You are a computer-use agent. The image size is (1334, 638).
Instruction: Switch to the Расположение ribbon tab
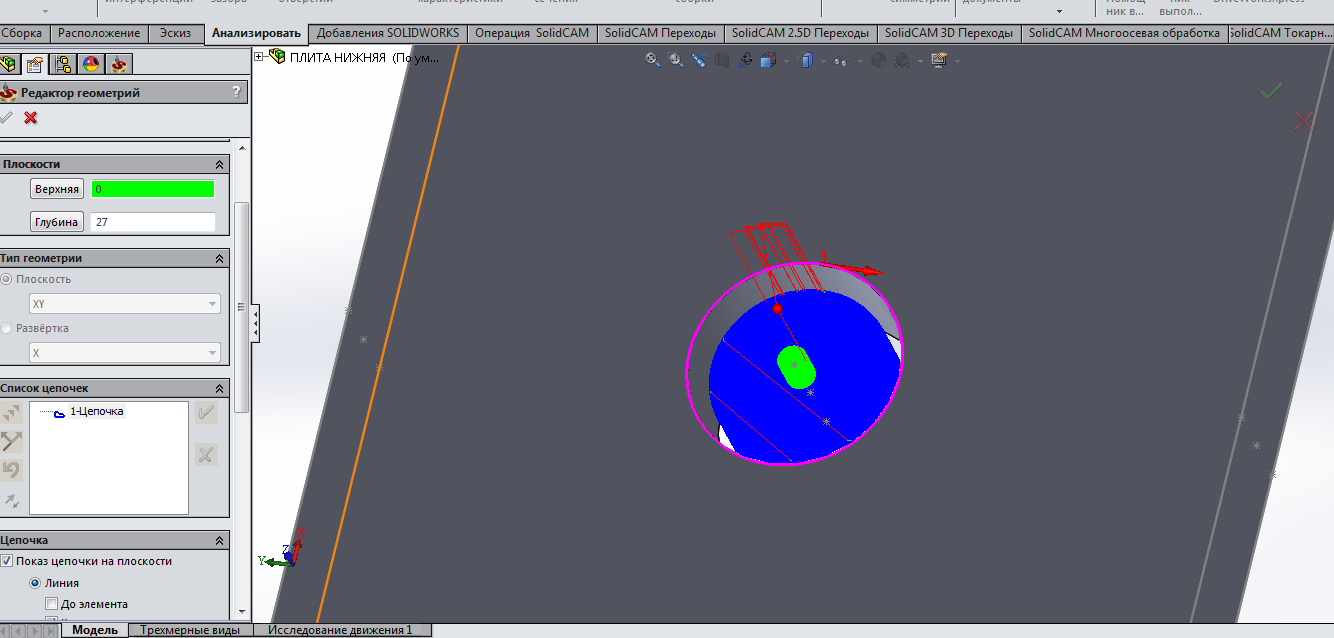(99, 33)
